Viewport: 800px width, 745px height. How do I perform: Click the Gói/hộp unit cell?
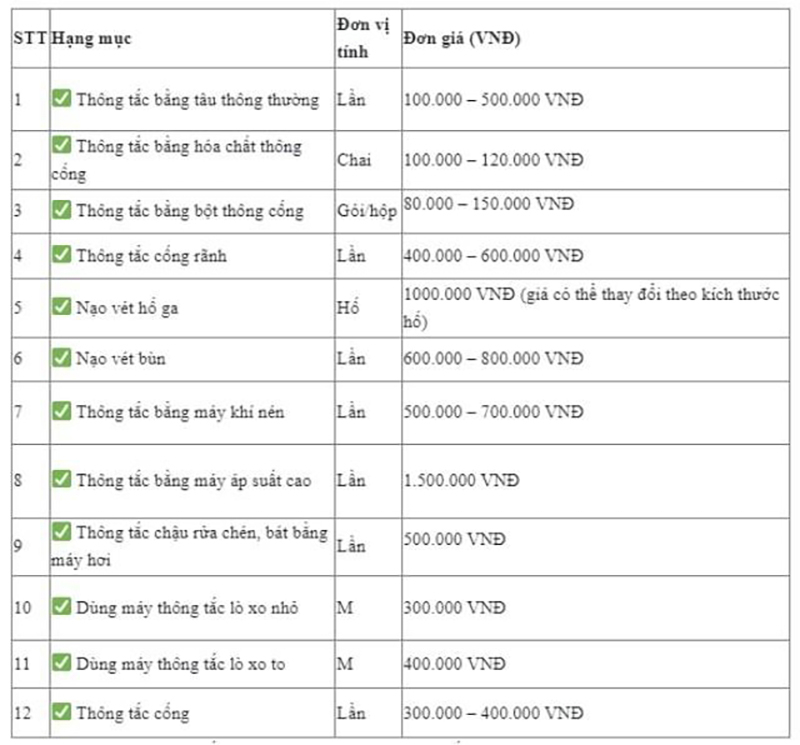pos(367,210)
